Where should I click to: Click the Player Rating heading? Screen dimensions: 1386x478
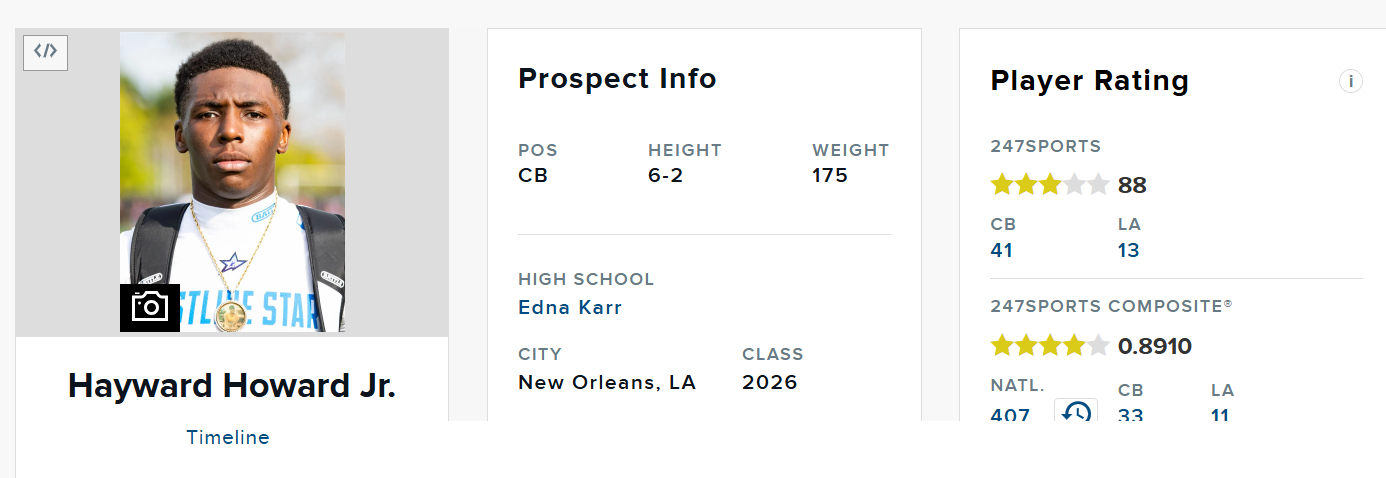point(1089,81)
